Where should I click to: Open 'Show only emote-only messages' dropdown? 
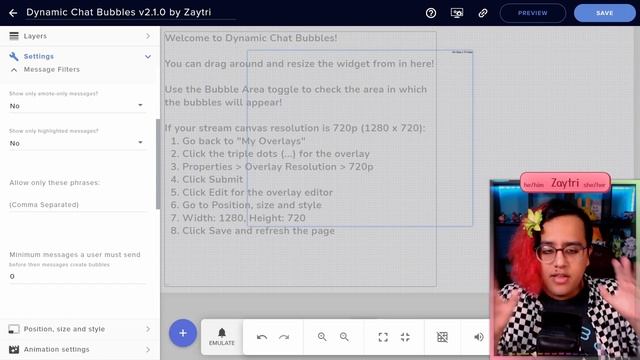click(x=77, y=106)
